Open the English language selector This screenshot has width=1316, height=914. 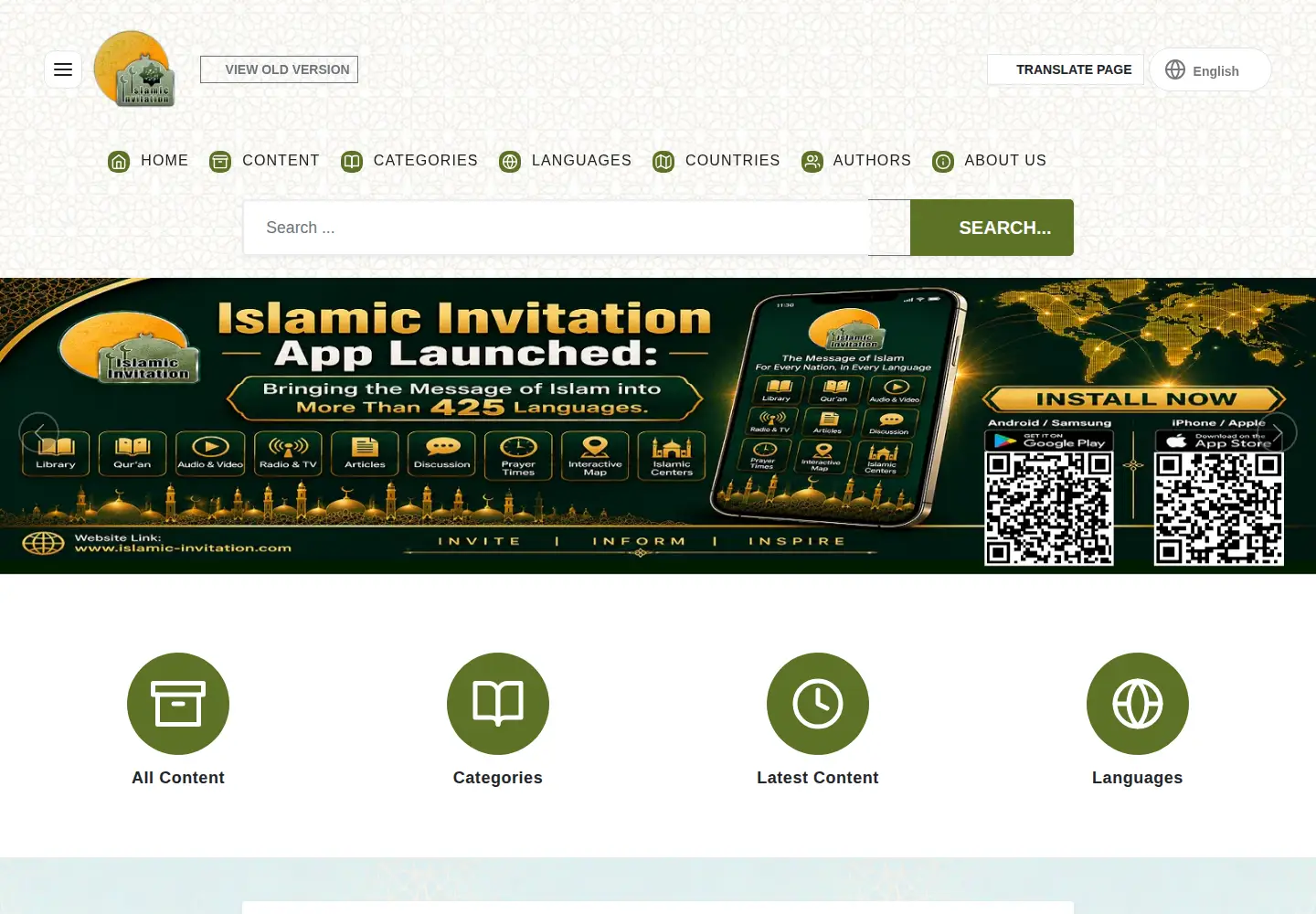click(x=1210, y=69)
